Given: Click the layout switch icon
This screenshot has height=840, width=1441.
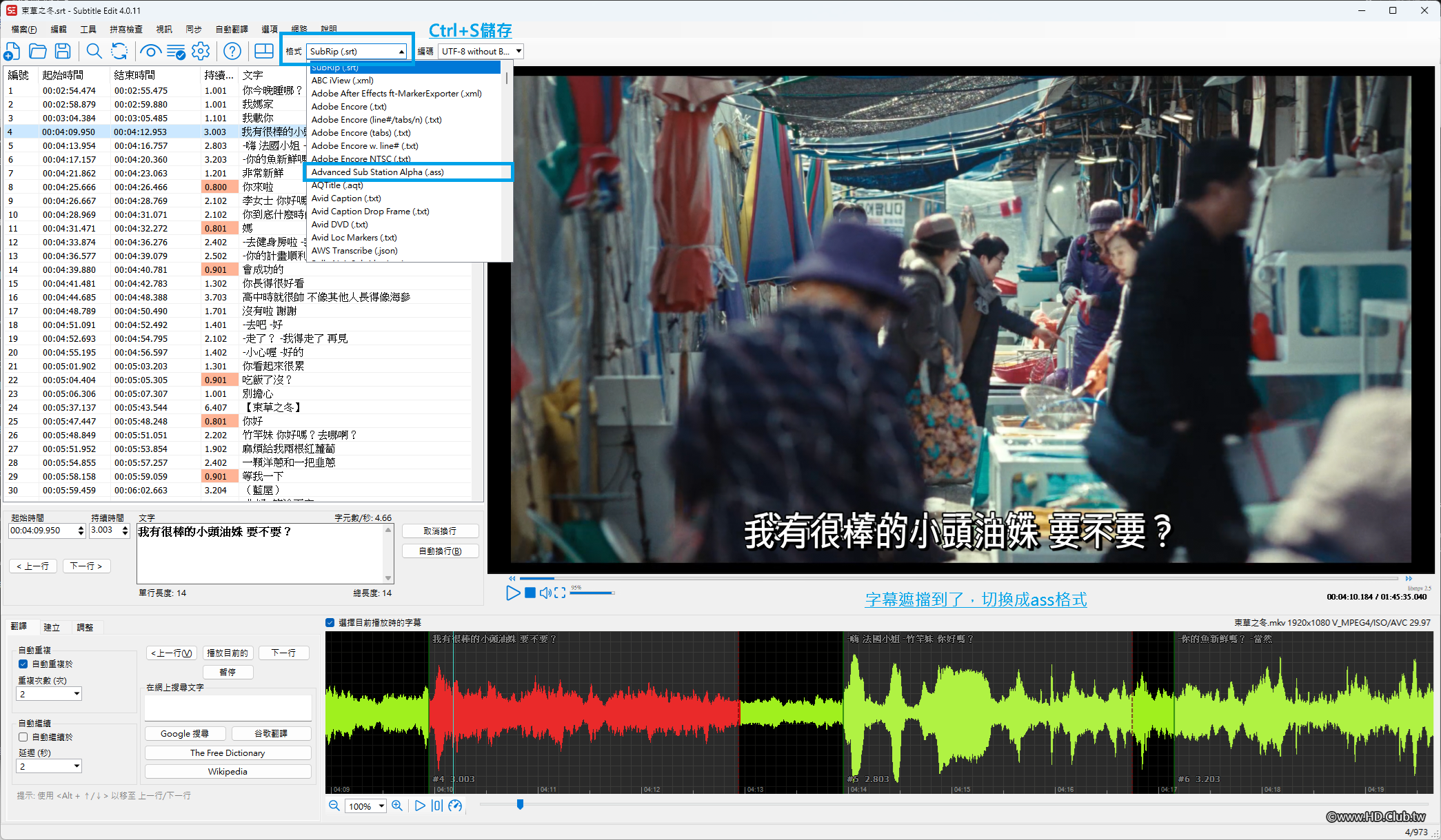Looking at the screenshot, I should coord(264,51).
